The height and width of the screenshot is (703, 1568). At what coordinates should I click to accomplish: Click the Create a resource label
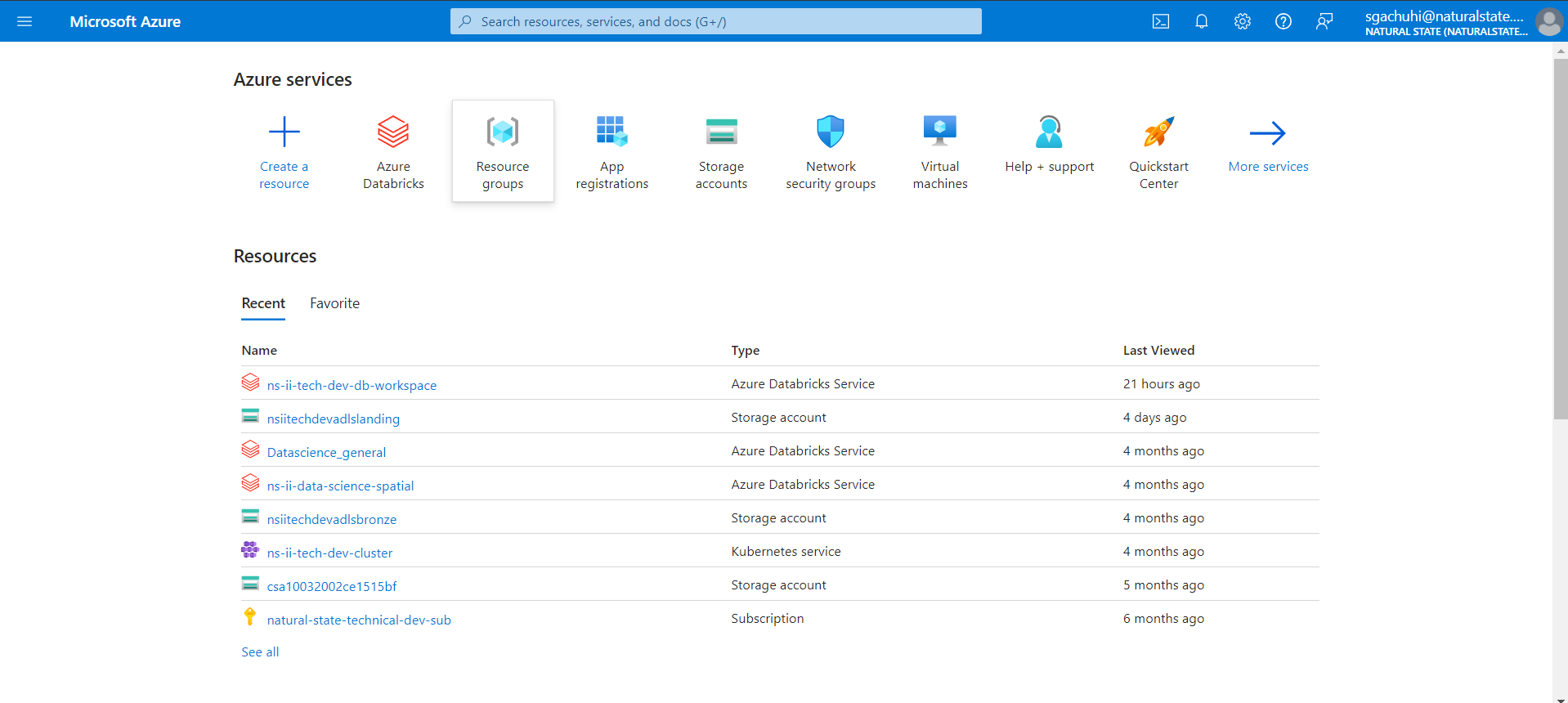(x=284, y=175)
